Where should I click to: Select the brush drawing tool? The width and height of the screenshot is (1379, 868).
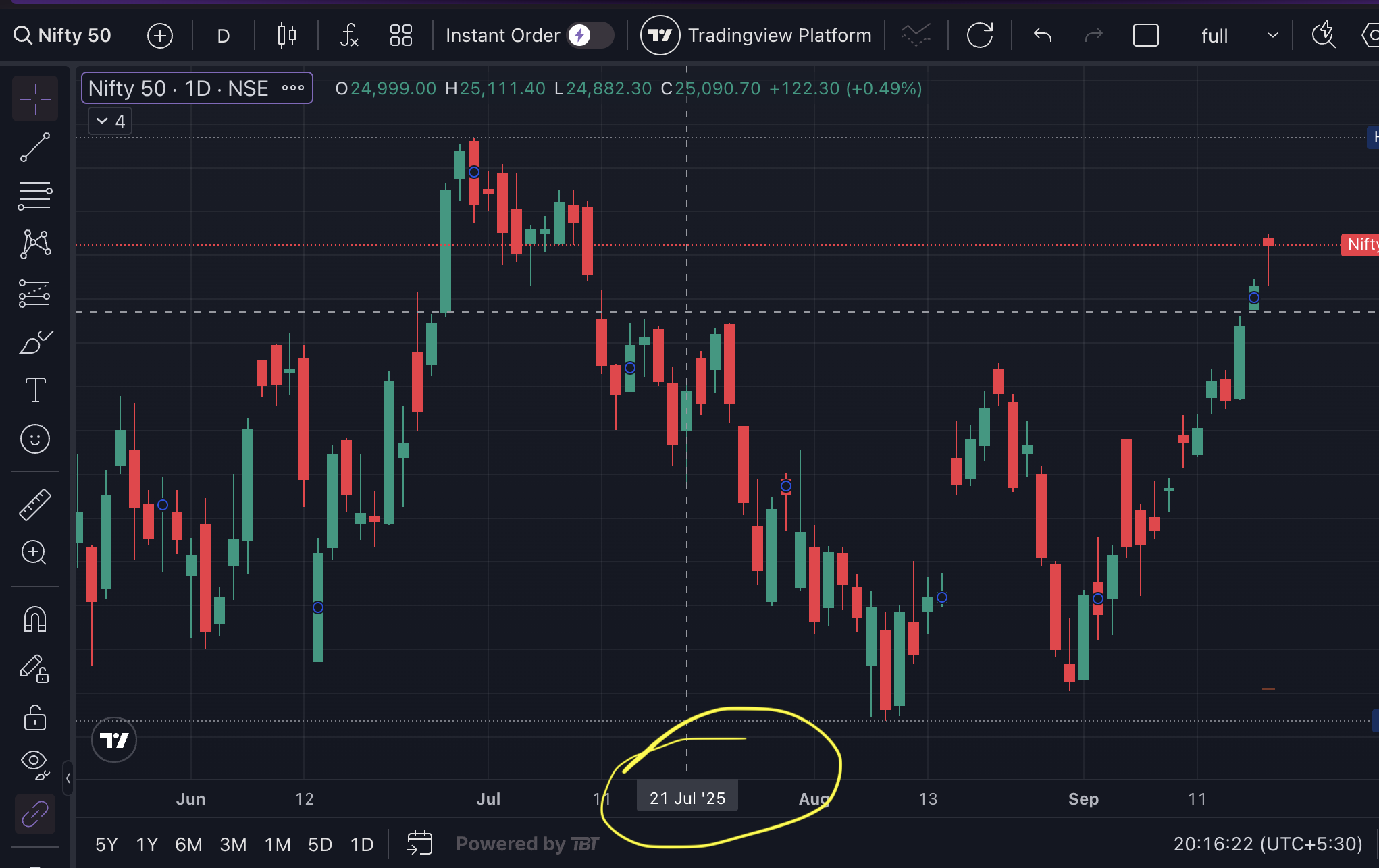click(35, 343)
